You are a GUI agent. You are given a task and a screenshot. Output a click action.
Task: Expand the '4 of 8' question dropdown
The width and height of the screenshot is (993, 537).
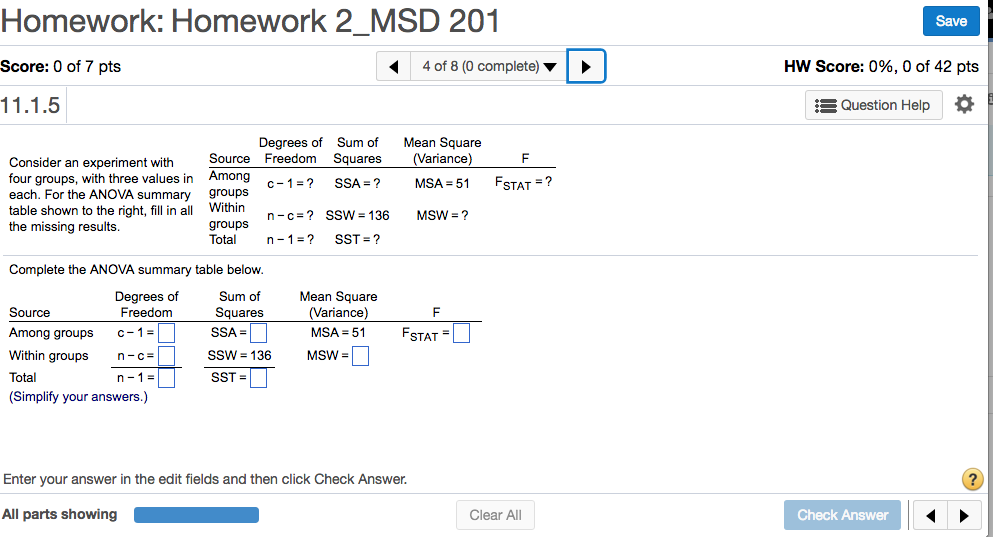click(489, 67)
